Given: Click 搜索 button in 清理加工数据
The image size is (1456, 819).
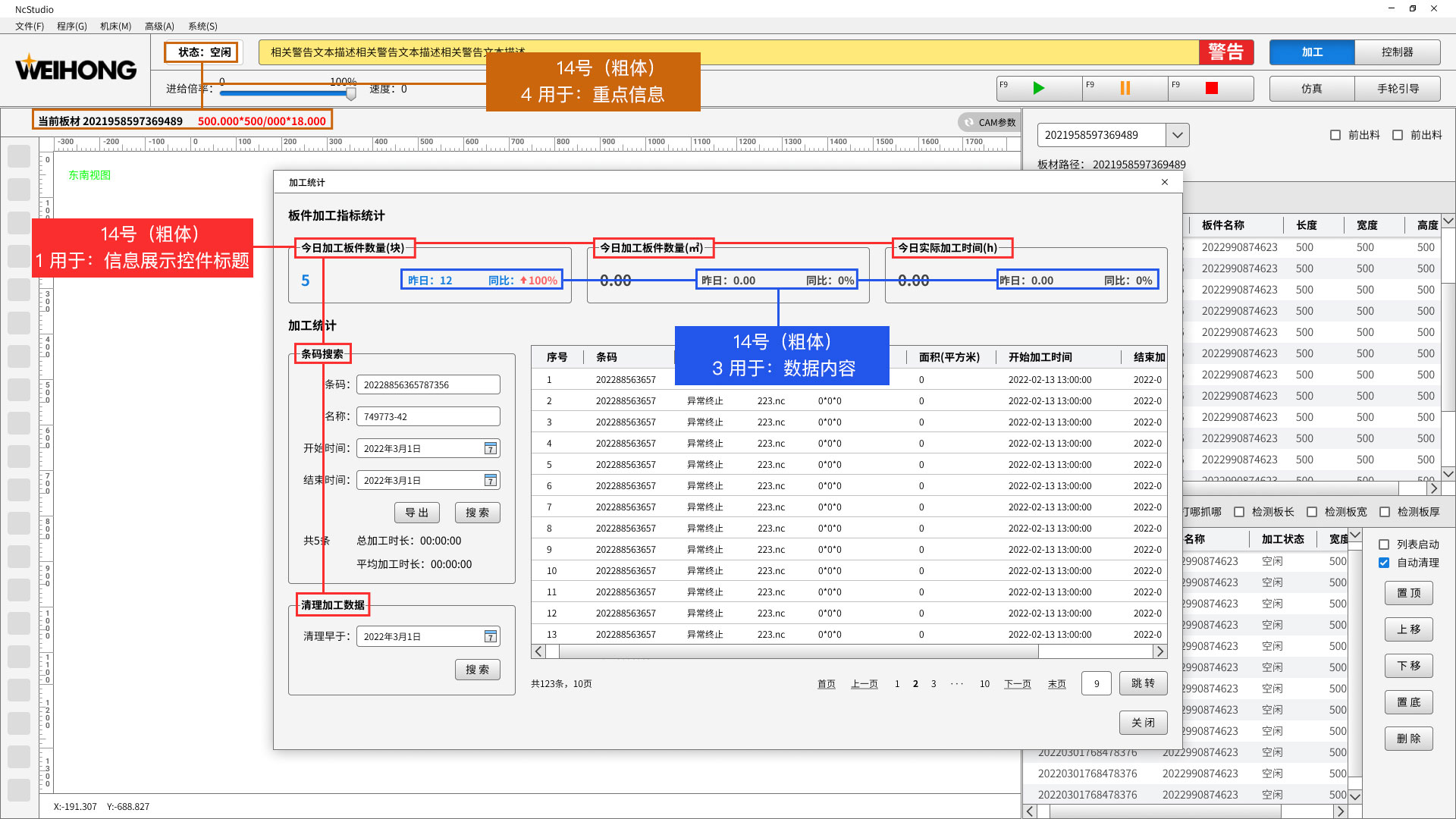Looking at the screenshot, I should coord(478,670).
